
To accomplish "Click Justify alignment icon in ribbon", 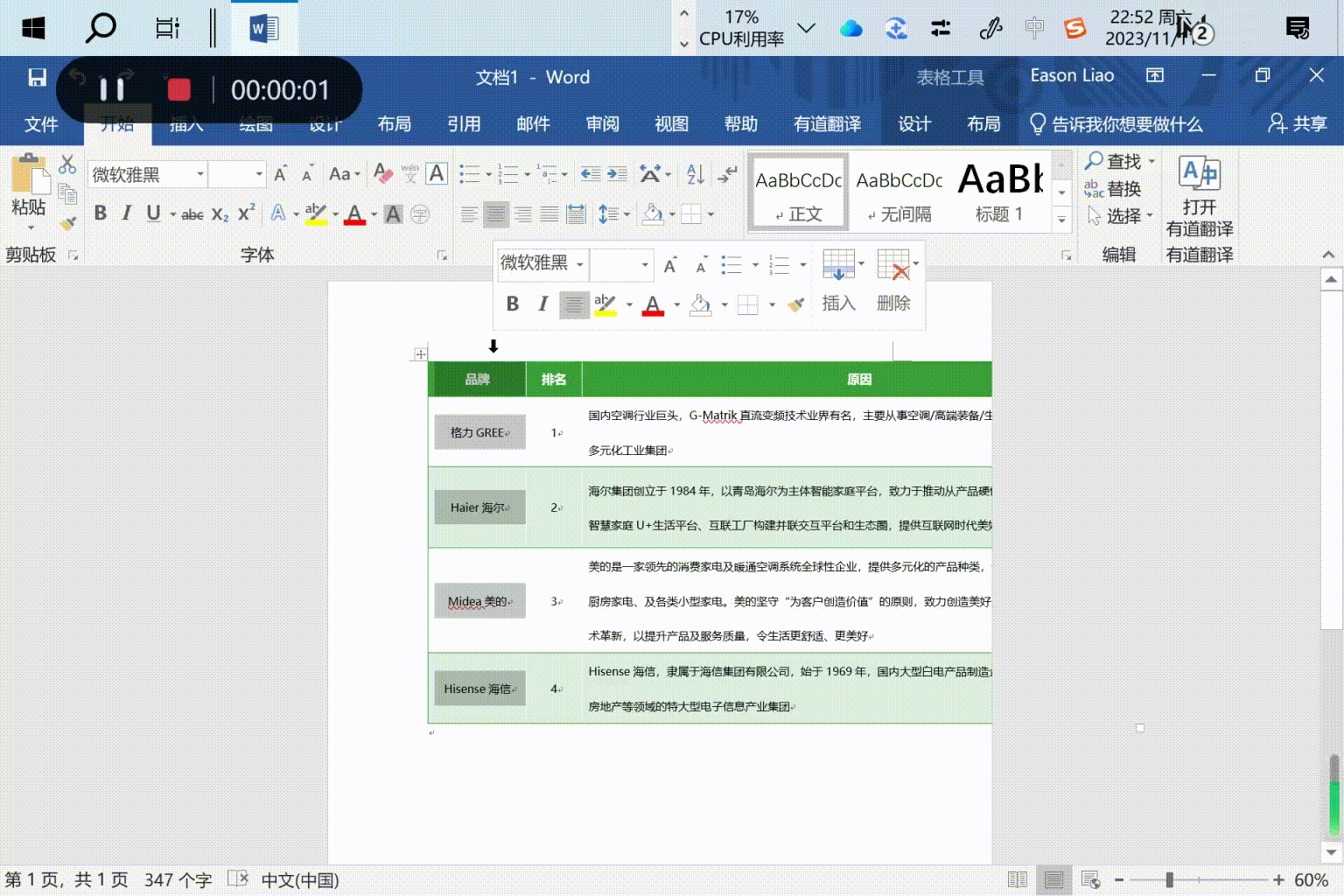I will [x=549, y=213].
